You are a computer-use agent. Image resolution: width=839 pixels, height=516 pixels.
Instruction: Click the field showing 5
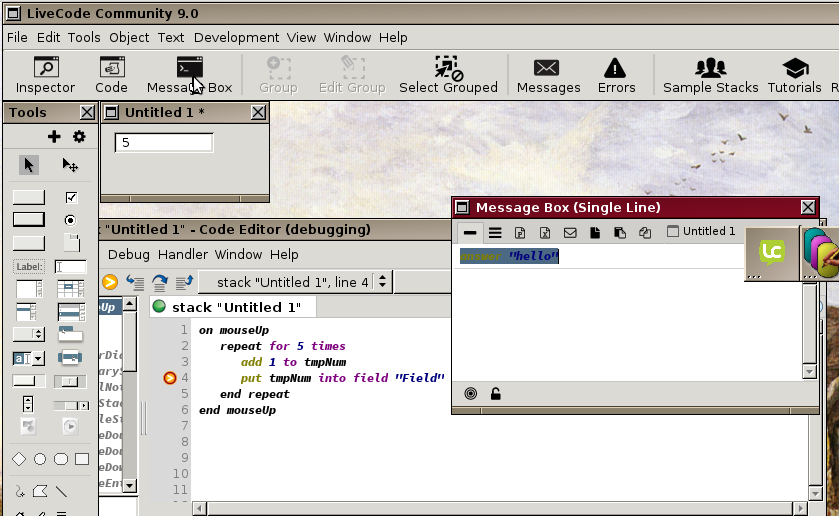[x=164, y=143]
